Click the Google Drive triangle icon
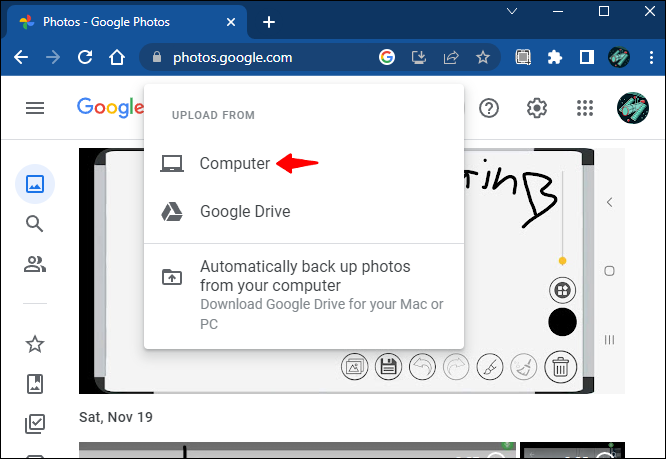The image size is (666, 459). 172,211
